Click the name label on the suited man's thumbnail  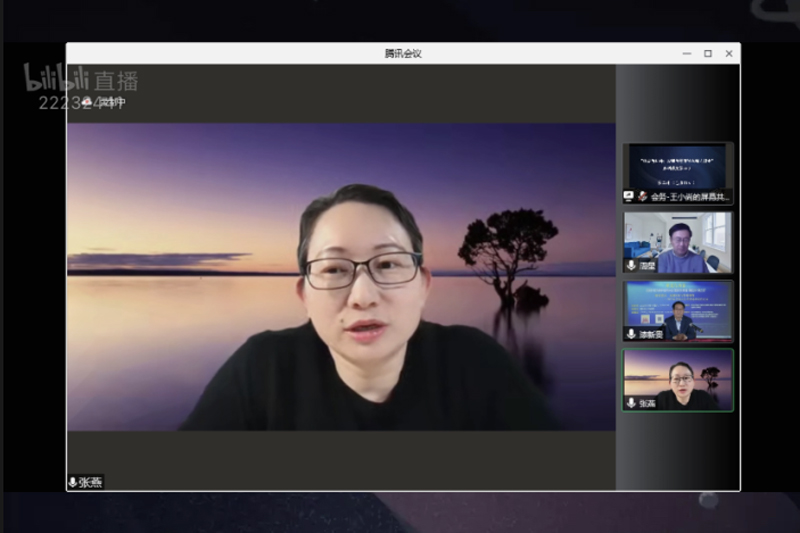pyautogui.click(x=652, y=334)
